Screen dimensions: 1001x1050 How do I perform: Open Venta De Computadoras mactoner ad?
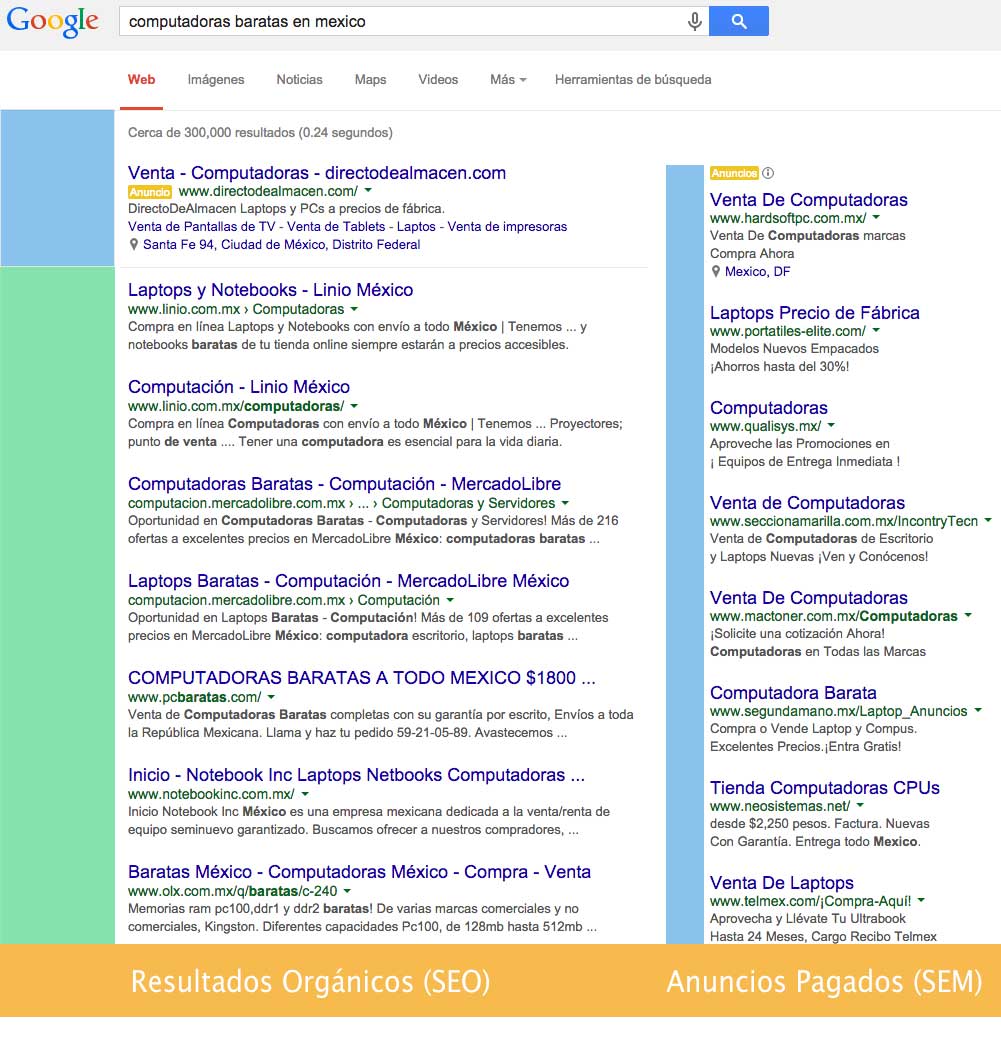click(x=808, y=598)
